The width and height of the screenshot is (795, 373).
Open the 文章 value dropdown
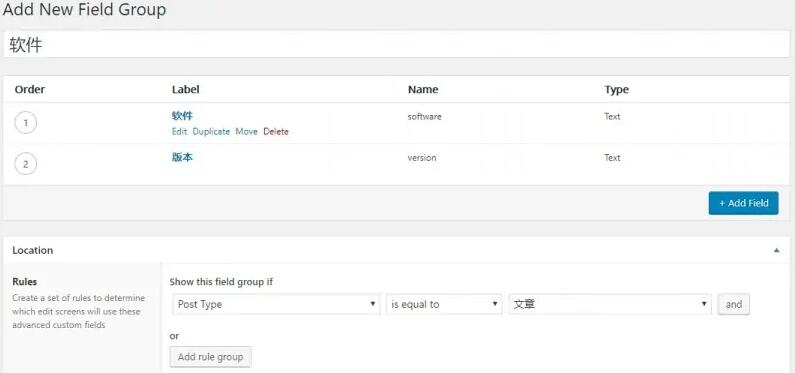610,305
